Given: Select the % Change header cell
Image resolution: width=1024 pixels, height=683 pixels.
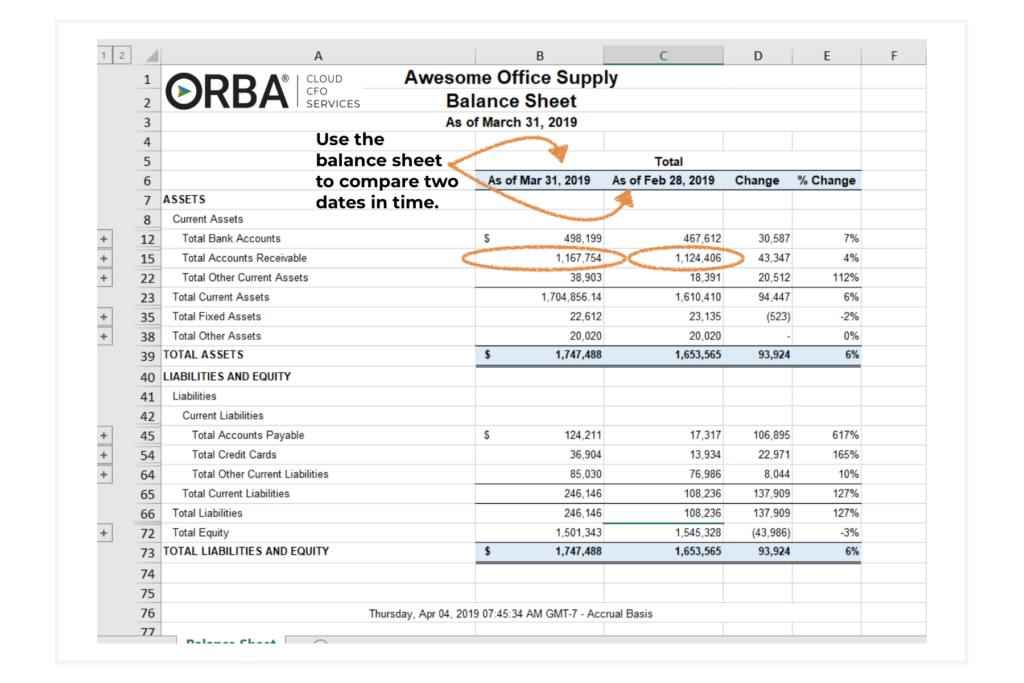Looking at the screenshot, I should pyautogui.click(x=826, y=181).
